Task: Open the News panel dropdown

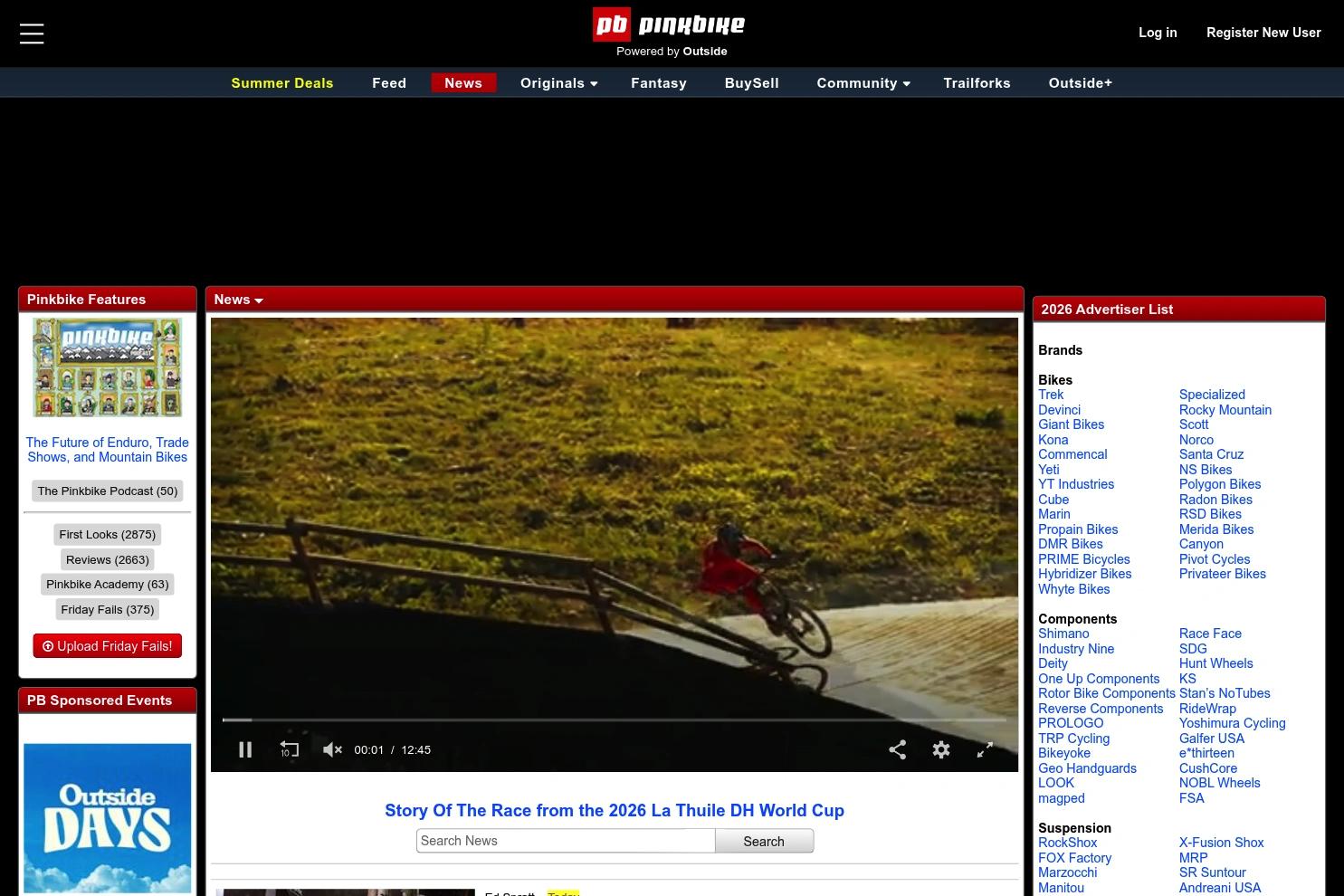Action: 238,300
